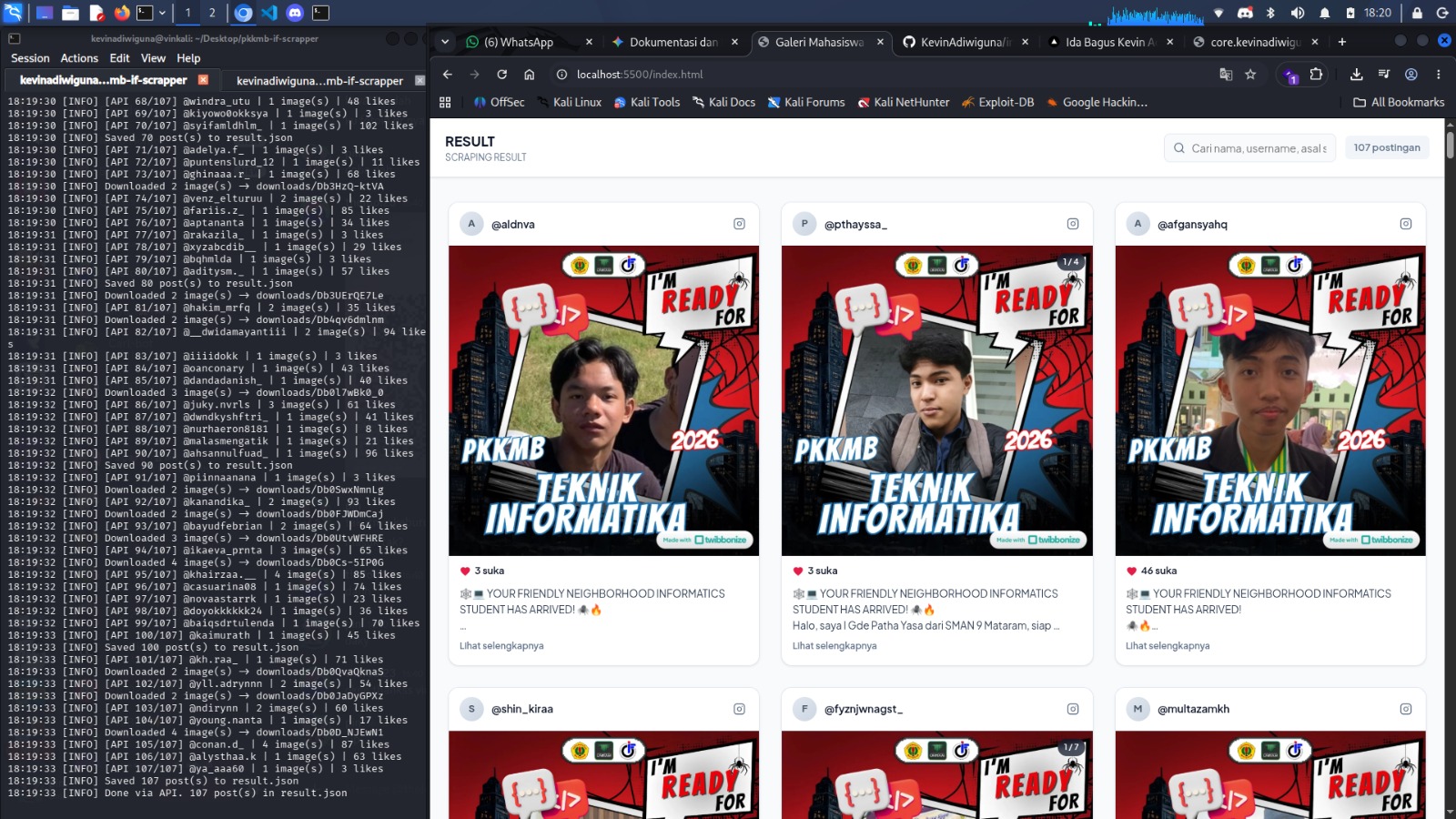Screen dimensions: 1456x819
Task: Expand @afgansyahq's caption with Lihat selengkapnya
Action: [x=1168, y=646]
